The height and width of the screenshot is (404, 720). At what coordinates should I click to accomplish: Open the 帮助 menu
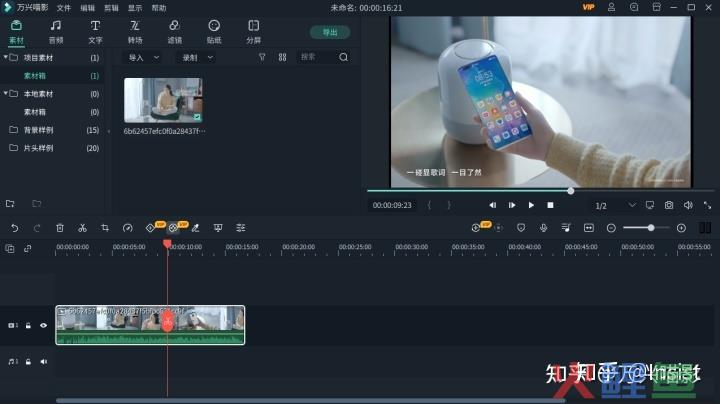coord(159,8)
